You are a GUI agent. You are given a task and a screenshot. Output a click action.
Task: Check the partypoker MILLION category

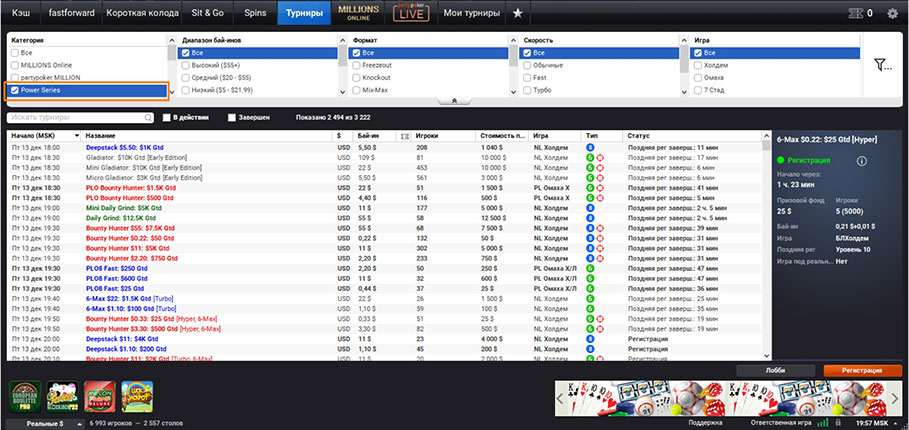pyautogui.click(x=15, y=78)
